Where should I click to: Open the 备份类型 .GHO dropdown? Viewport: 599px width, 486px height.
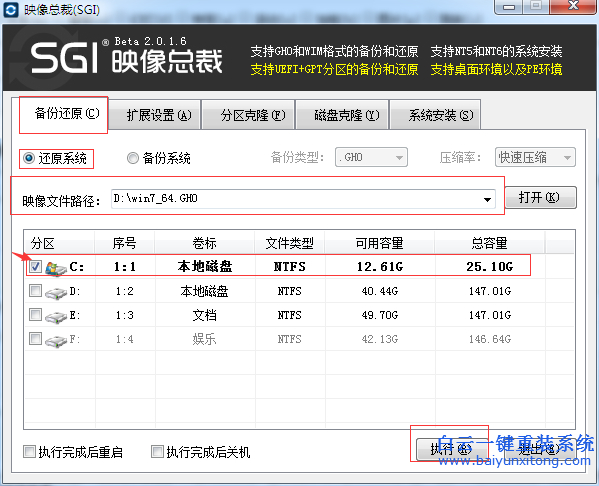(371, 157)
